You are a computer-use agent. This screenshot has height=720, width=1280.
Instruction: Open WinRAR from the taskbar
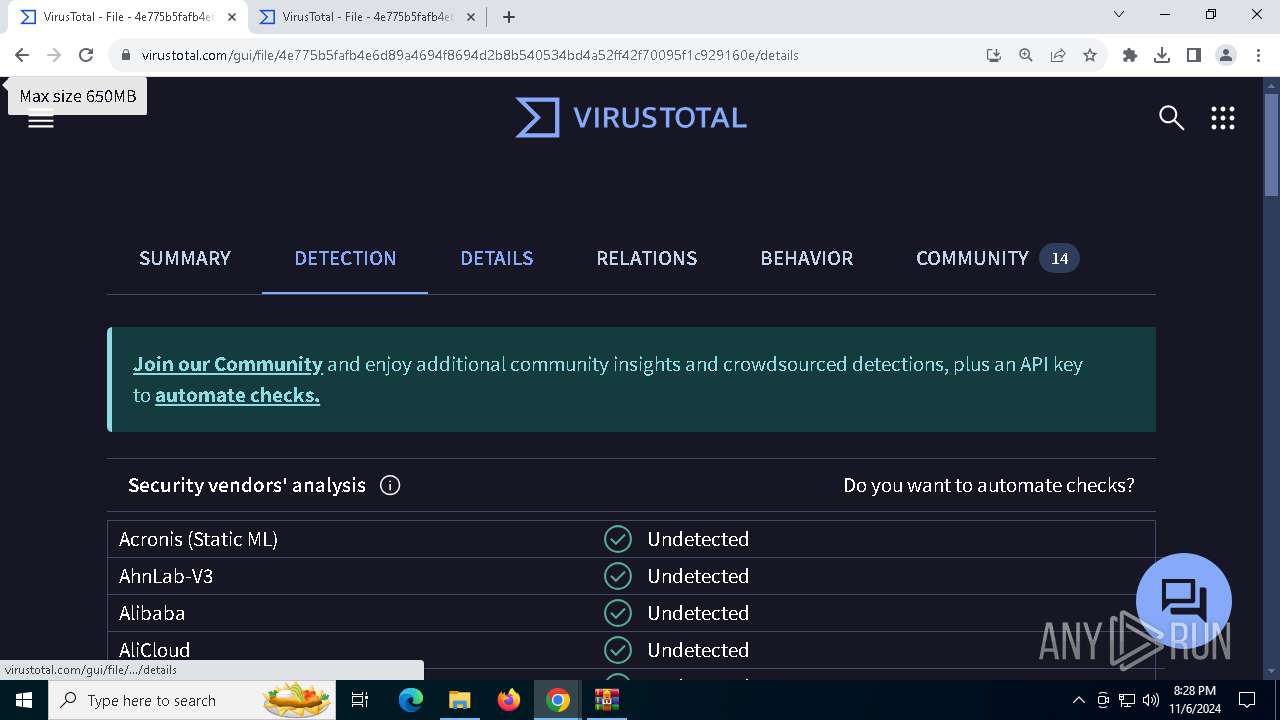pos(607,700)
